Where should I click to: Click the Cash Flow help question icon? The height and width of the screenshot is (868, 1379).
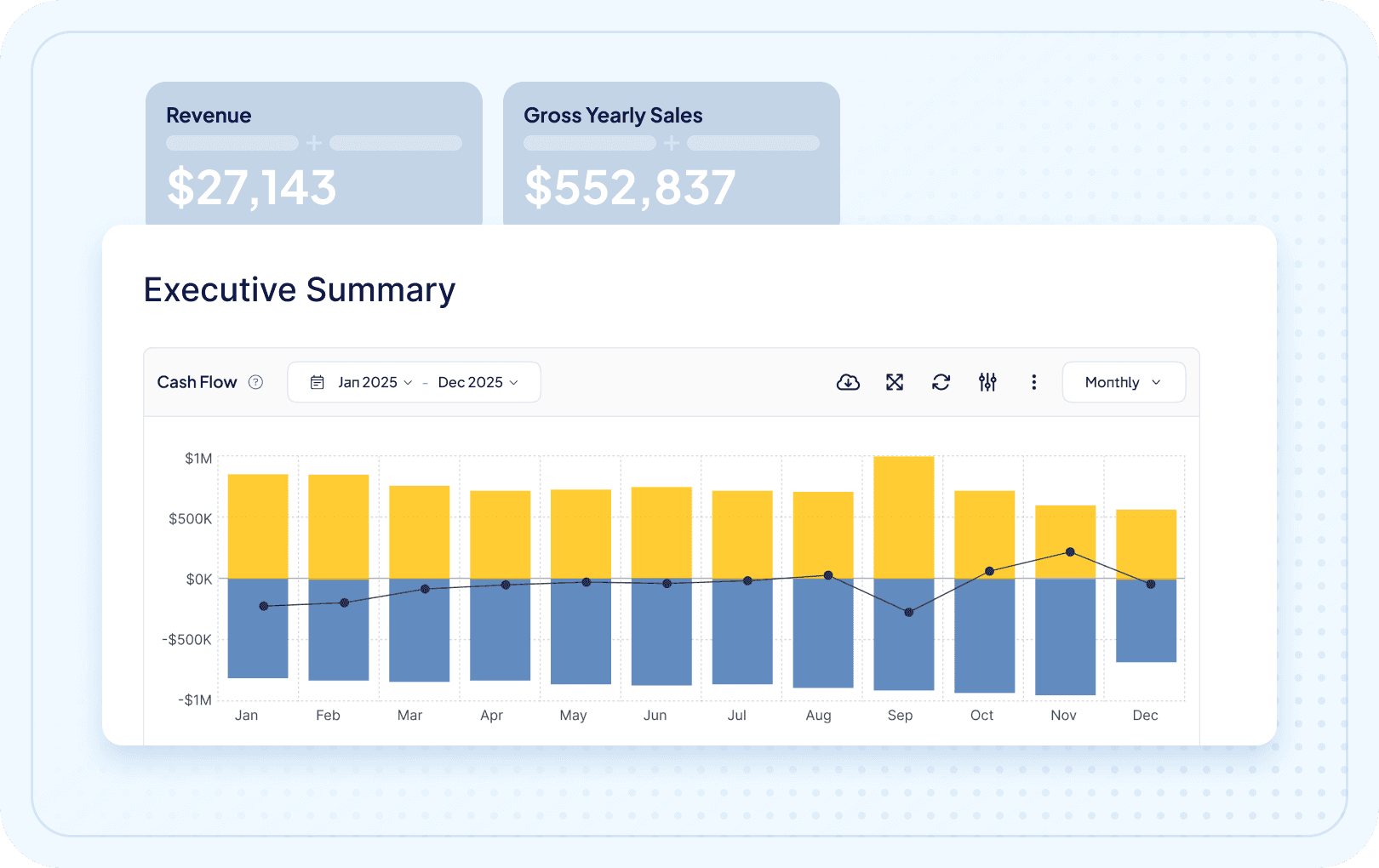click(255, 382)
